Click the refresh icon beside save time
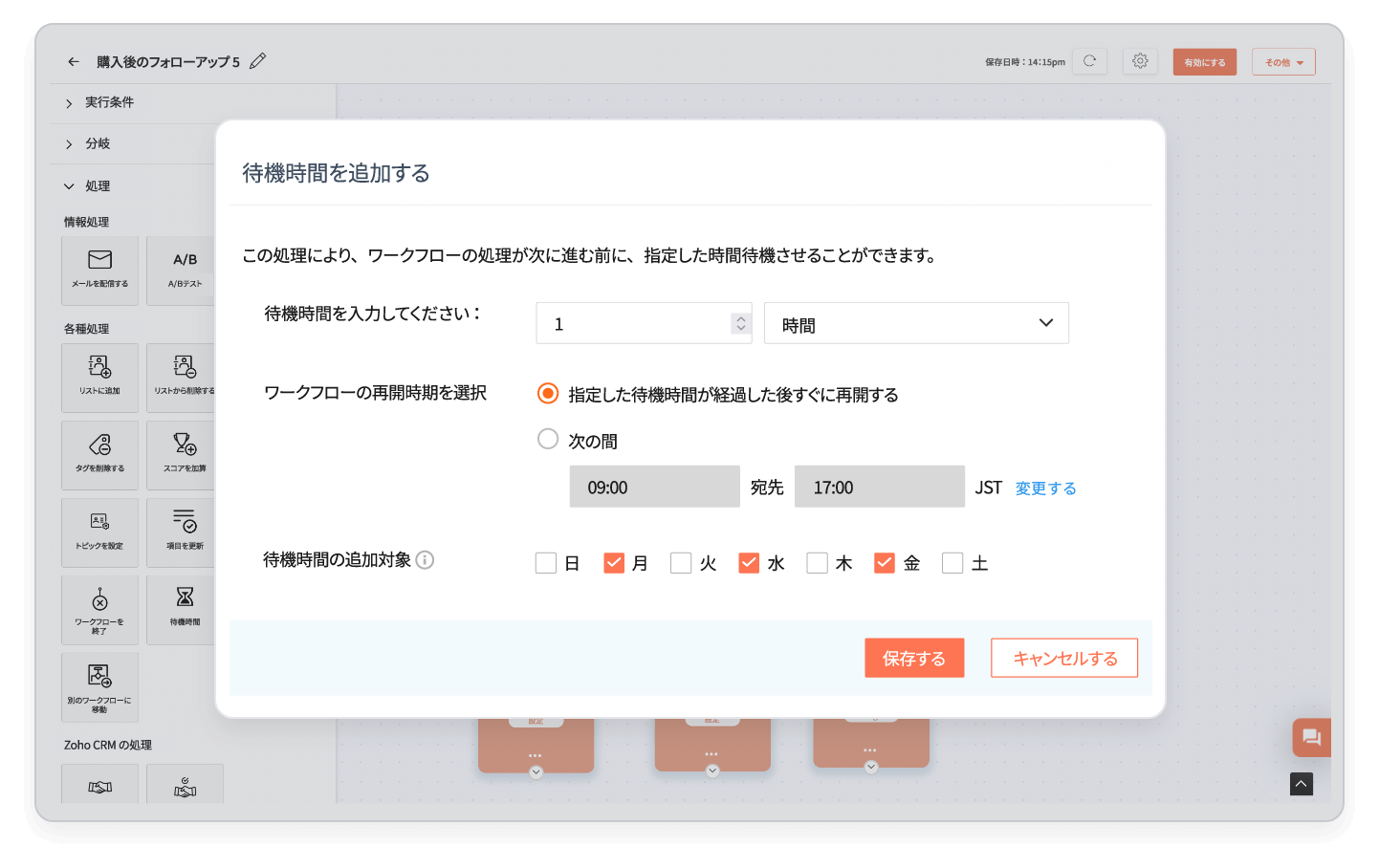Screen dimensions: 1379x868 pos(1089,61)
